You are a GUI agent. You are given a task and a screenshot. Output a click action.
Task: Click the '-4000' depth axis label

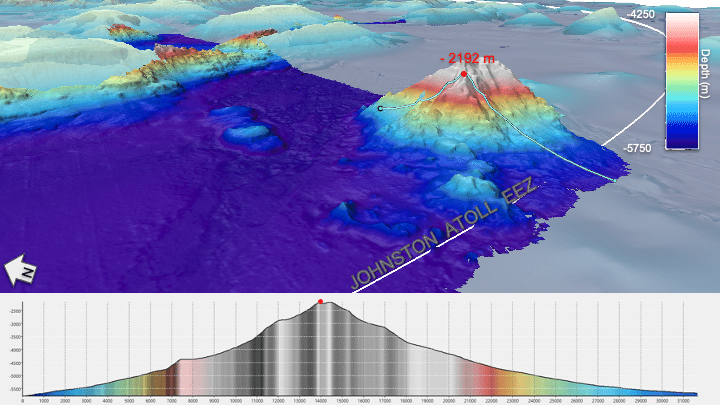click(x=15, y=350)
